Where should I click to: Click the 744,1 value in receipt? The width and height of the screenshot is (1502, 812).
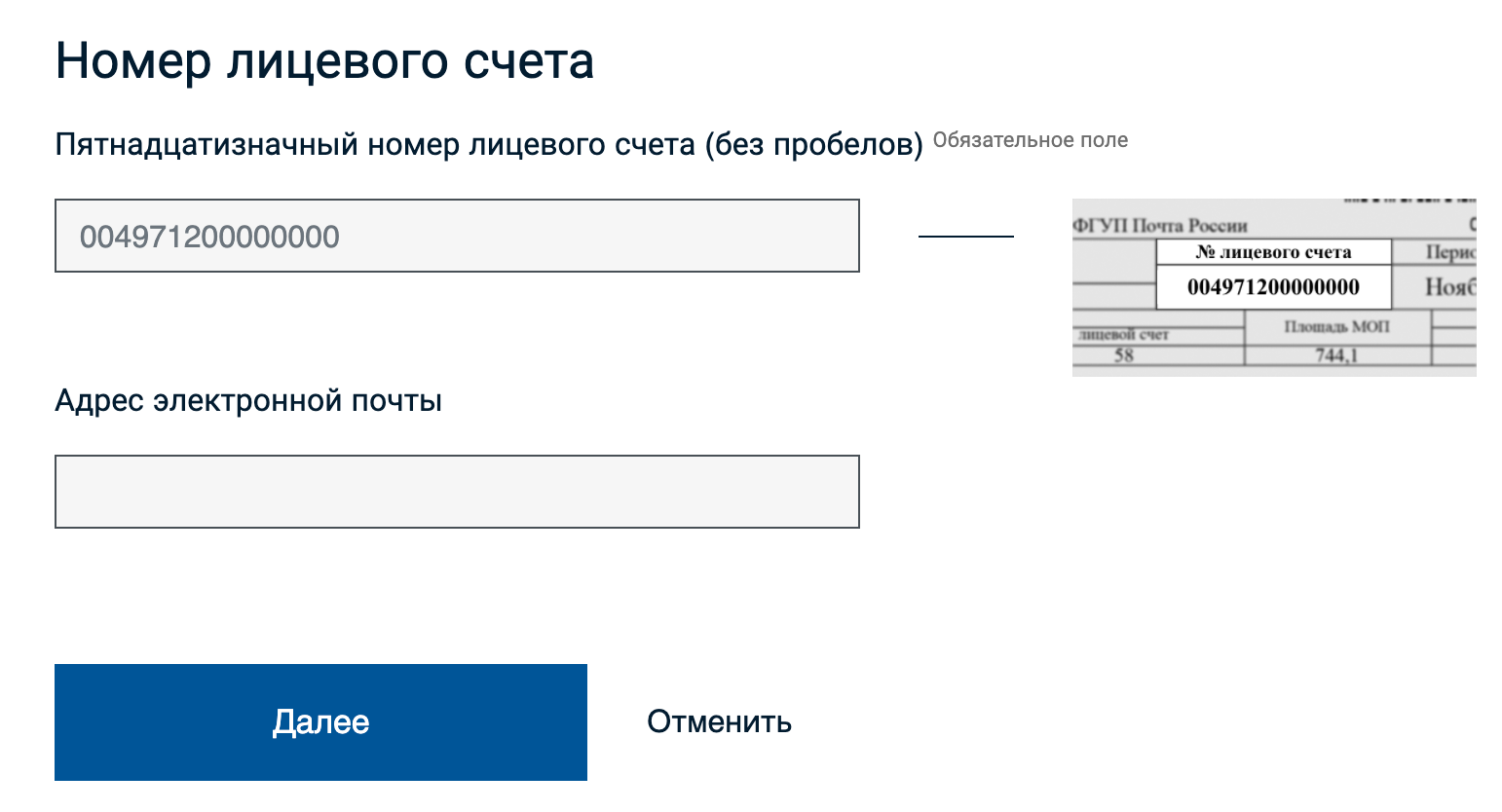pos(1335,355)
